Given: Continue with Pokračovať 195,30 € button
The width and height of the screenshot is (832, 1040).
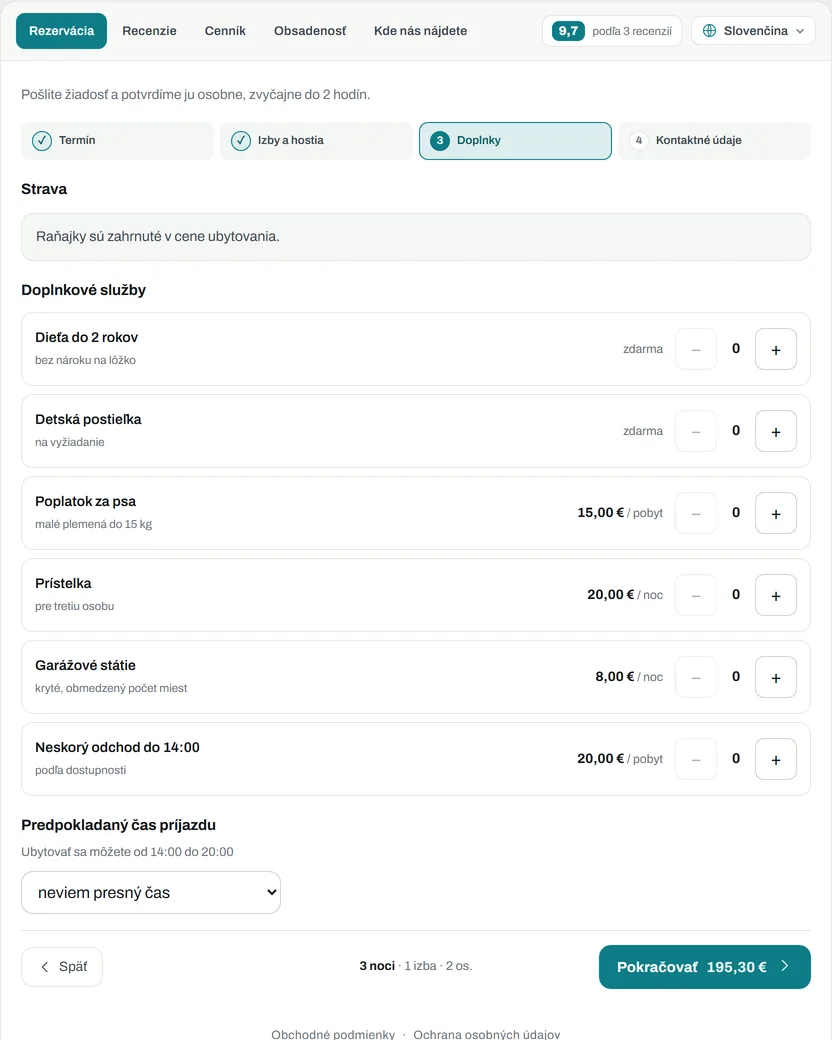Looking at the screenshot, I should click(705, 967).
